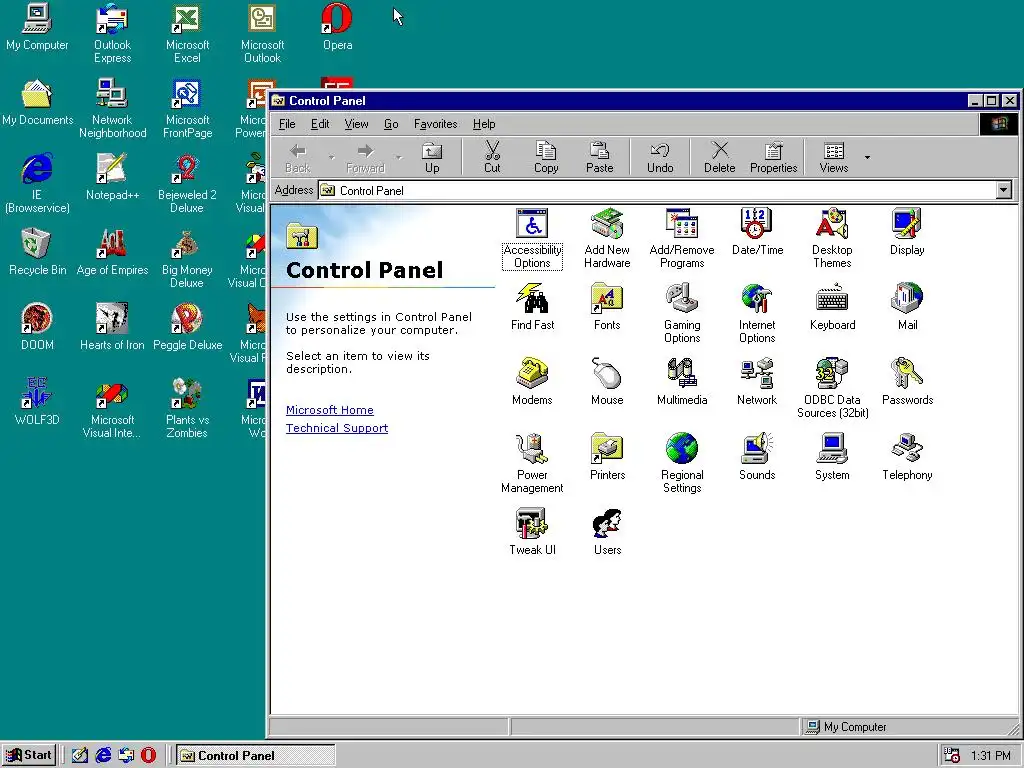
Task: Open the Edit menu
Action: 319,124
